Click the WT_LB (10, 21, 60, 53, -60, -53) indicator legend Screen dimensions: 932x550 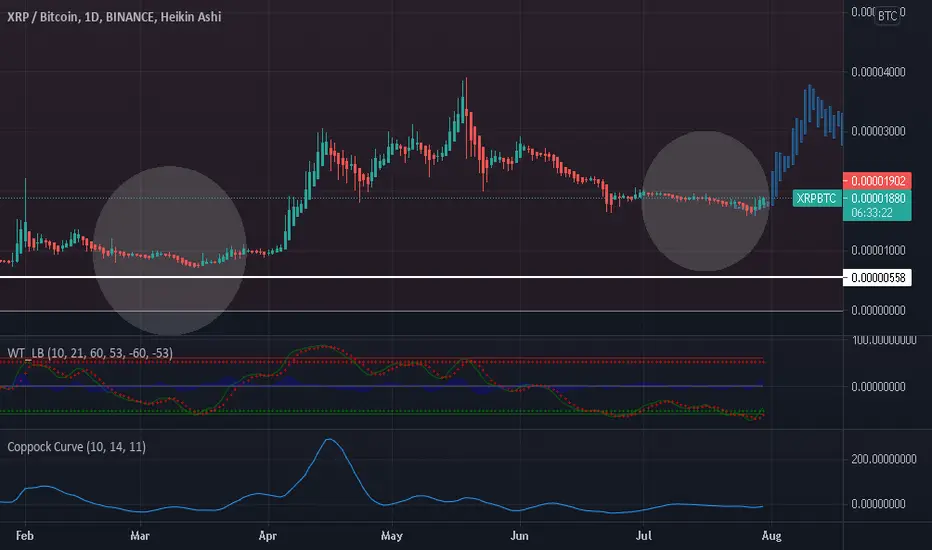point(90,353)
